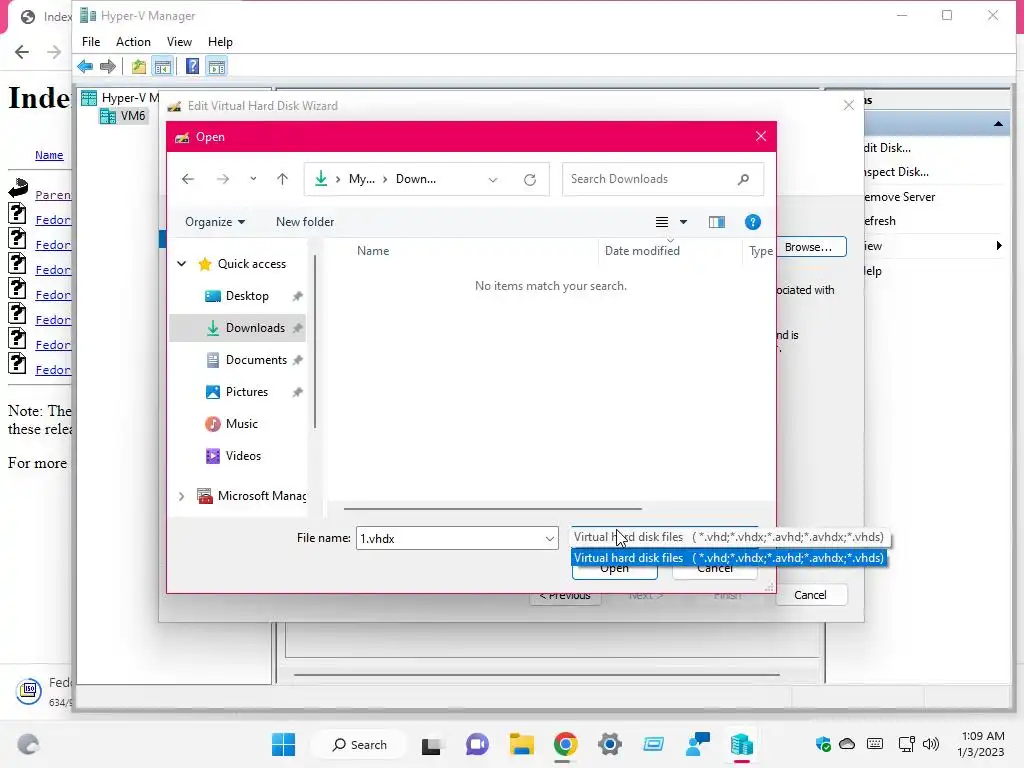1024x768 pixels.
Task: Expand the View submenu arrow in Actions
Action: click(999, 246)
